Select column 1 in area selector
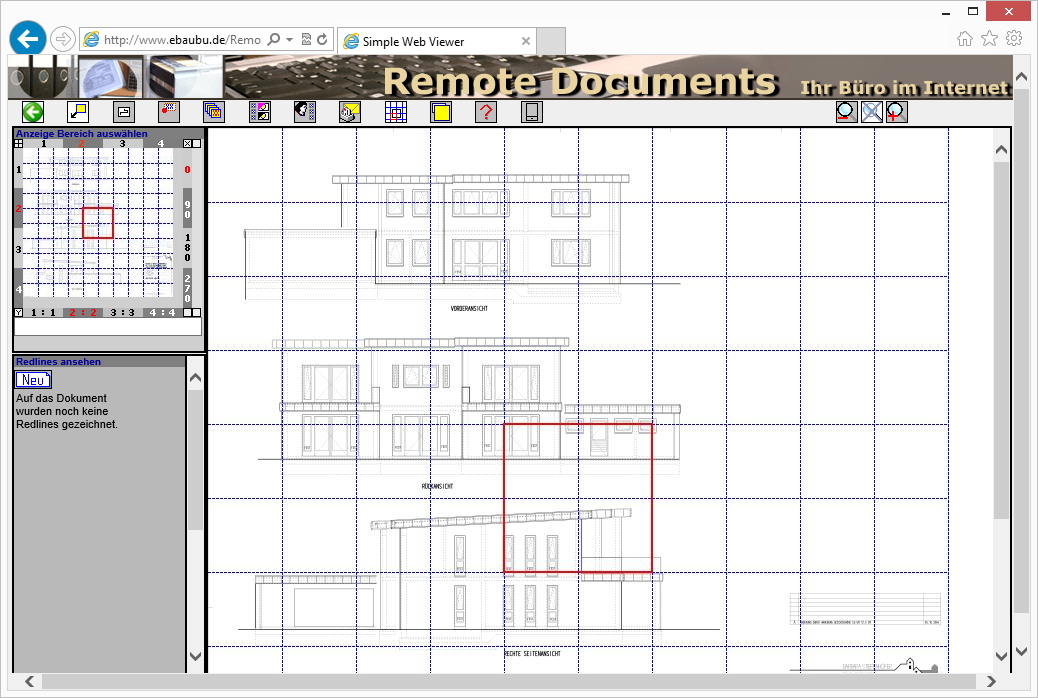Image resolution: width=1038 pixels, height=698 pixels. click(44, 143)
